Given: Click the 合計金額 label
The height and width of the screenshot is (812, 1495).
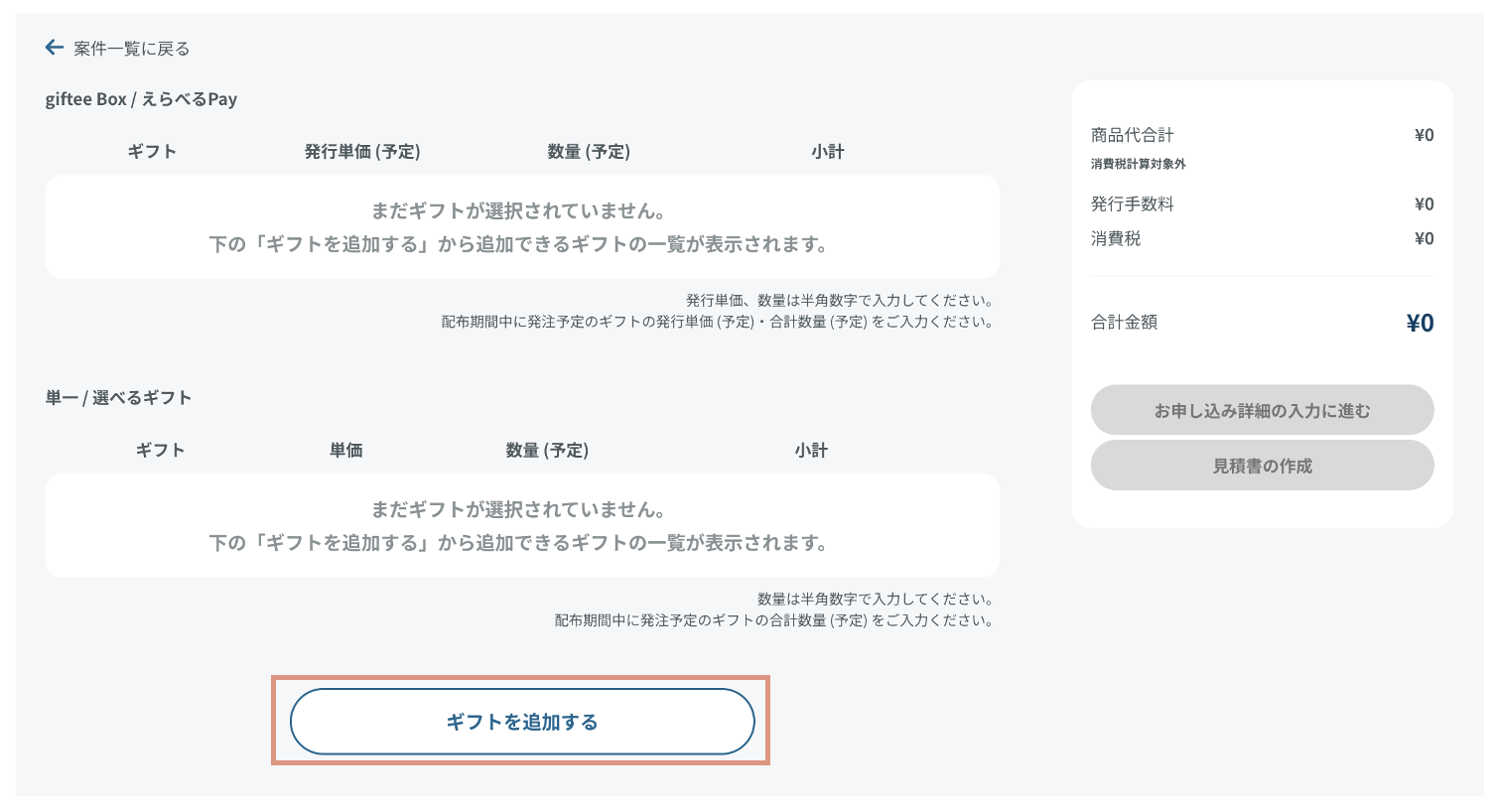Looking at the screenshot, I should tap(1124, 323).
